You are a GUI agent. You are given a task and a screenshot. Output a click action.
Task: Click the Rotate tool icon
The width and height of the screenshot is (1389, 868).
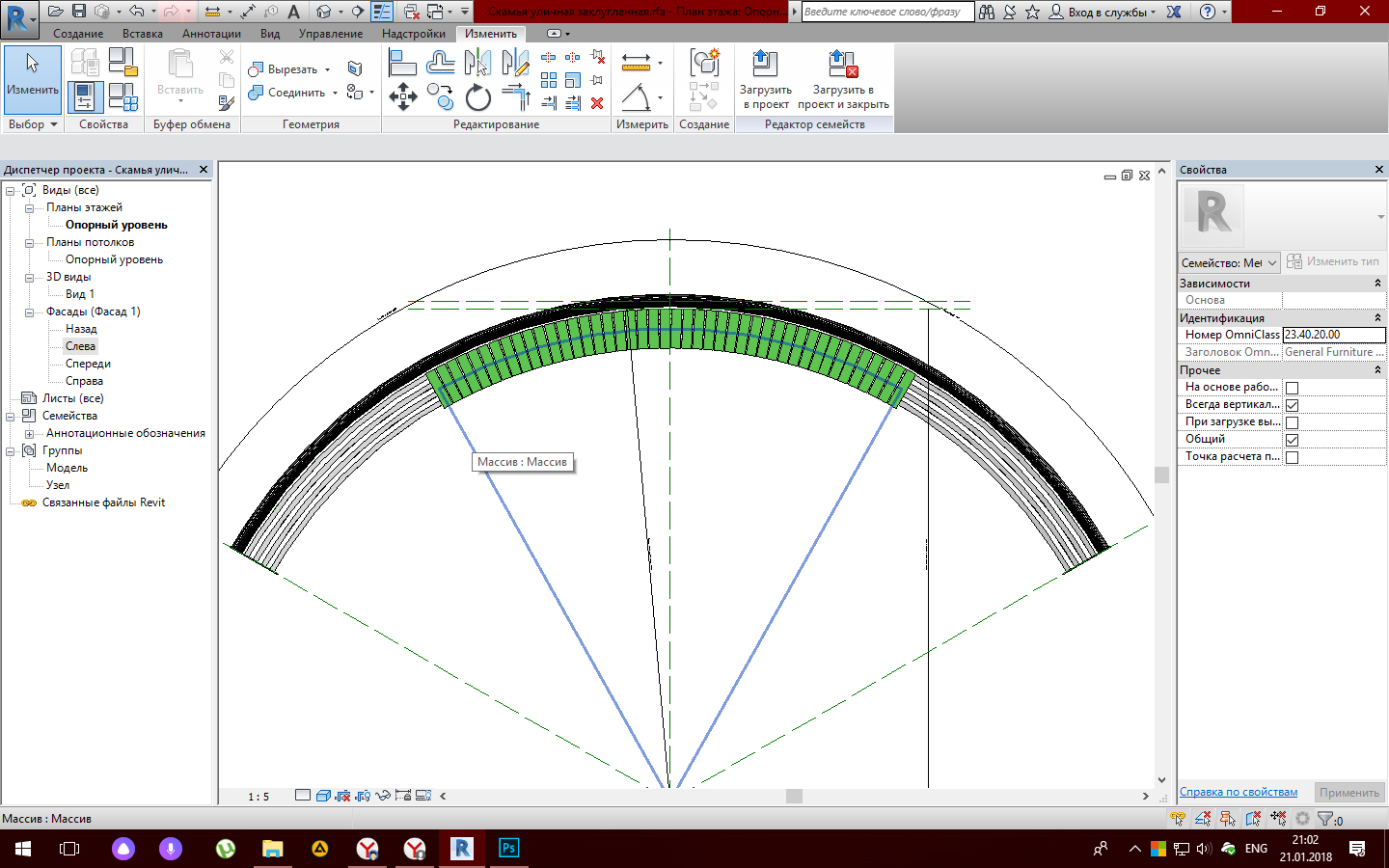point(477,97)
